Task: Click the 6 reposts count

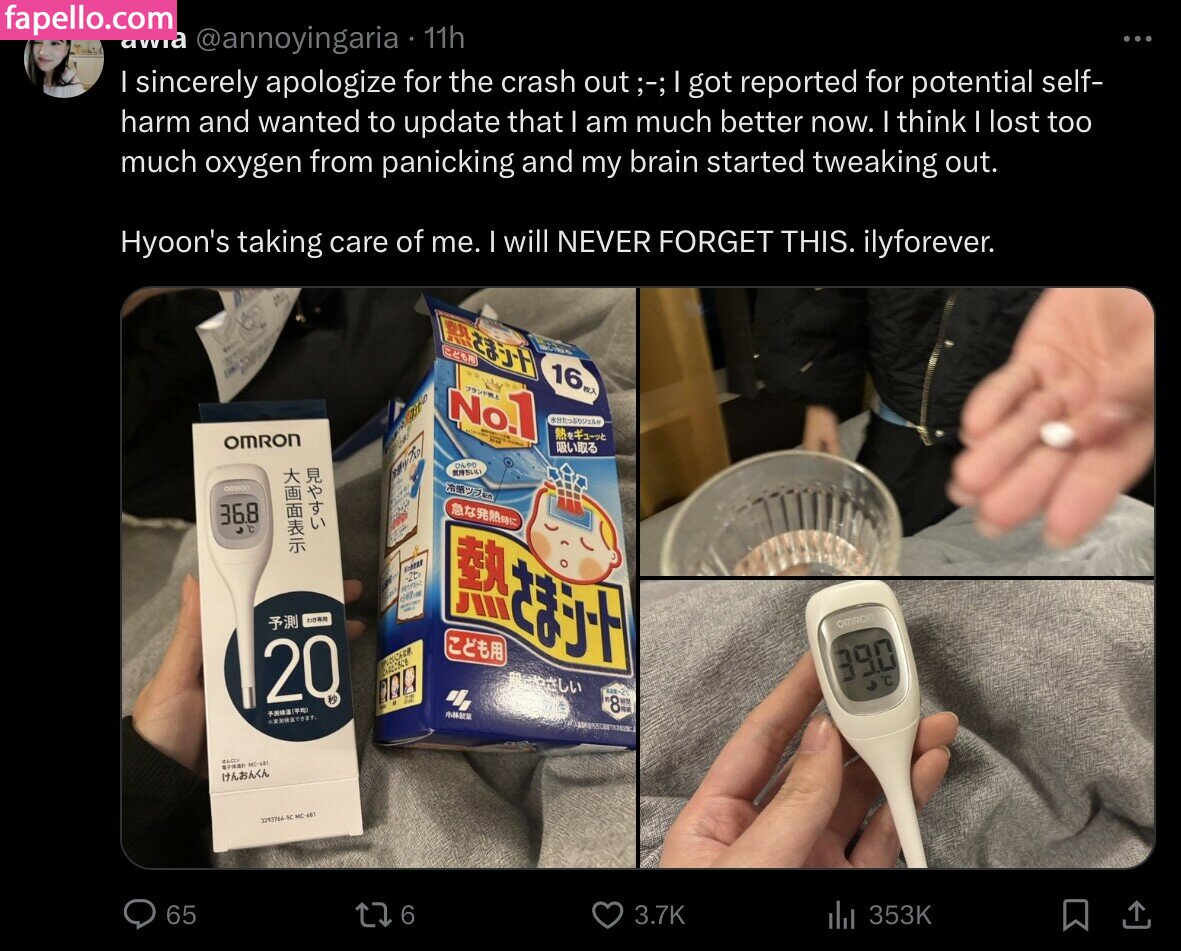Action: 407,915
